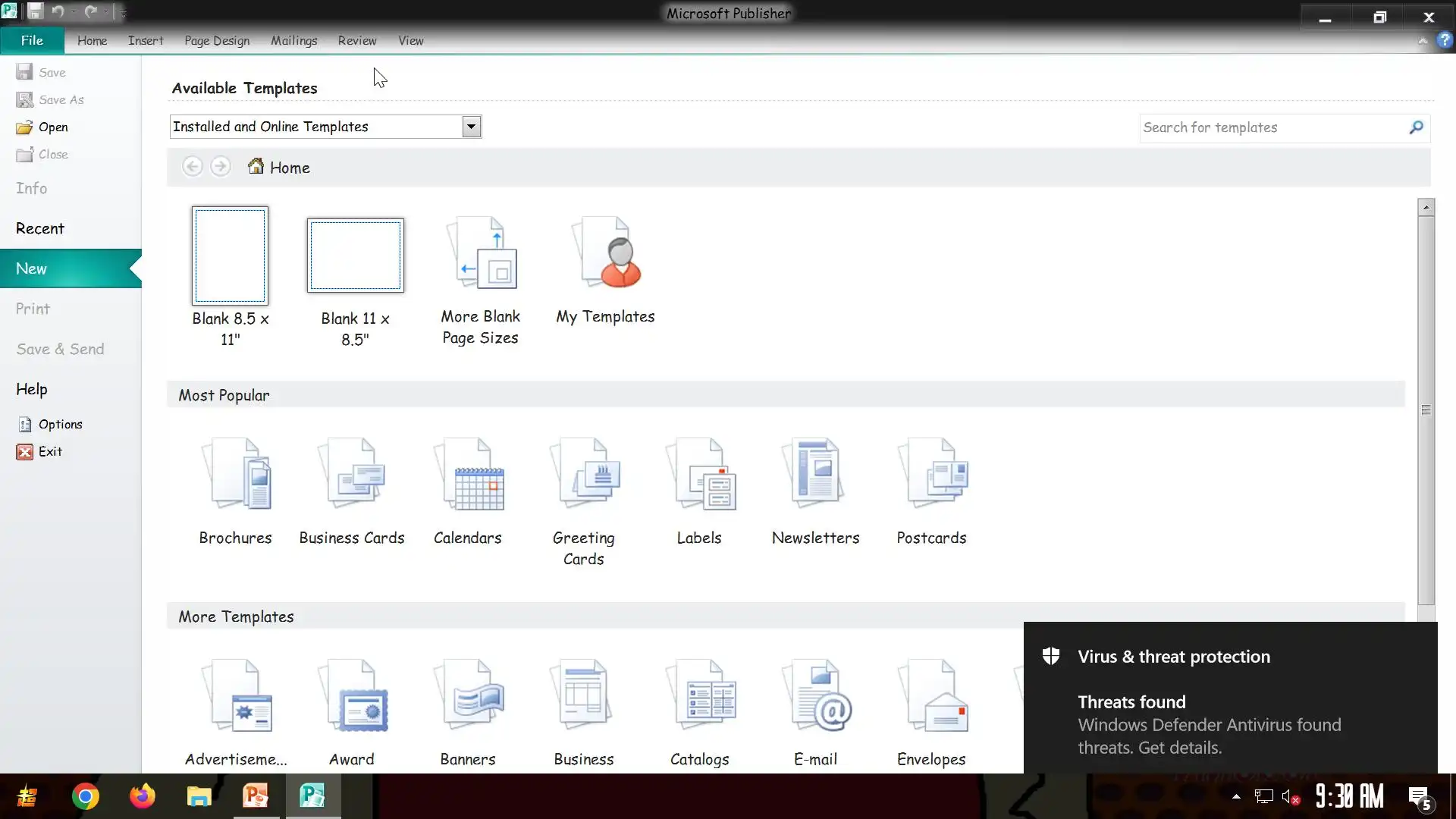Switch to the Page Design tab
1456x819 pixels.
(x=217, y=41)
